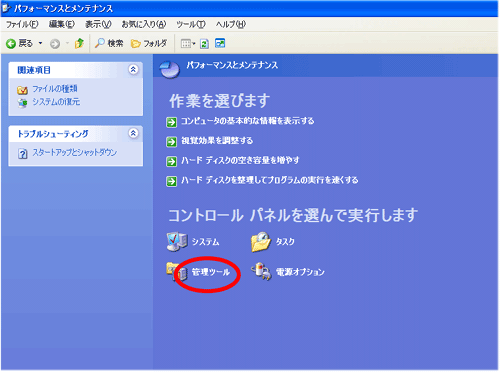Click the 検索 search magnifier button
This screenshot has width=500, height=372.
[x=109, y=43]
